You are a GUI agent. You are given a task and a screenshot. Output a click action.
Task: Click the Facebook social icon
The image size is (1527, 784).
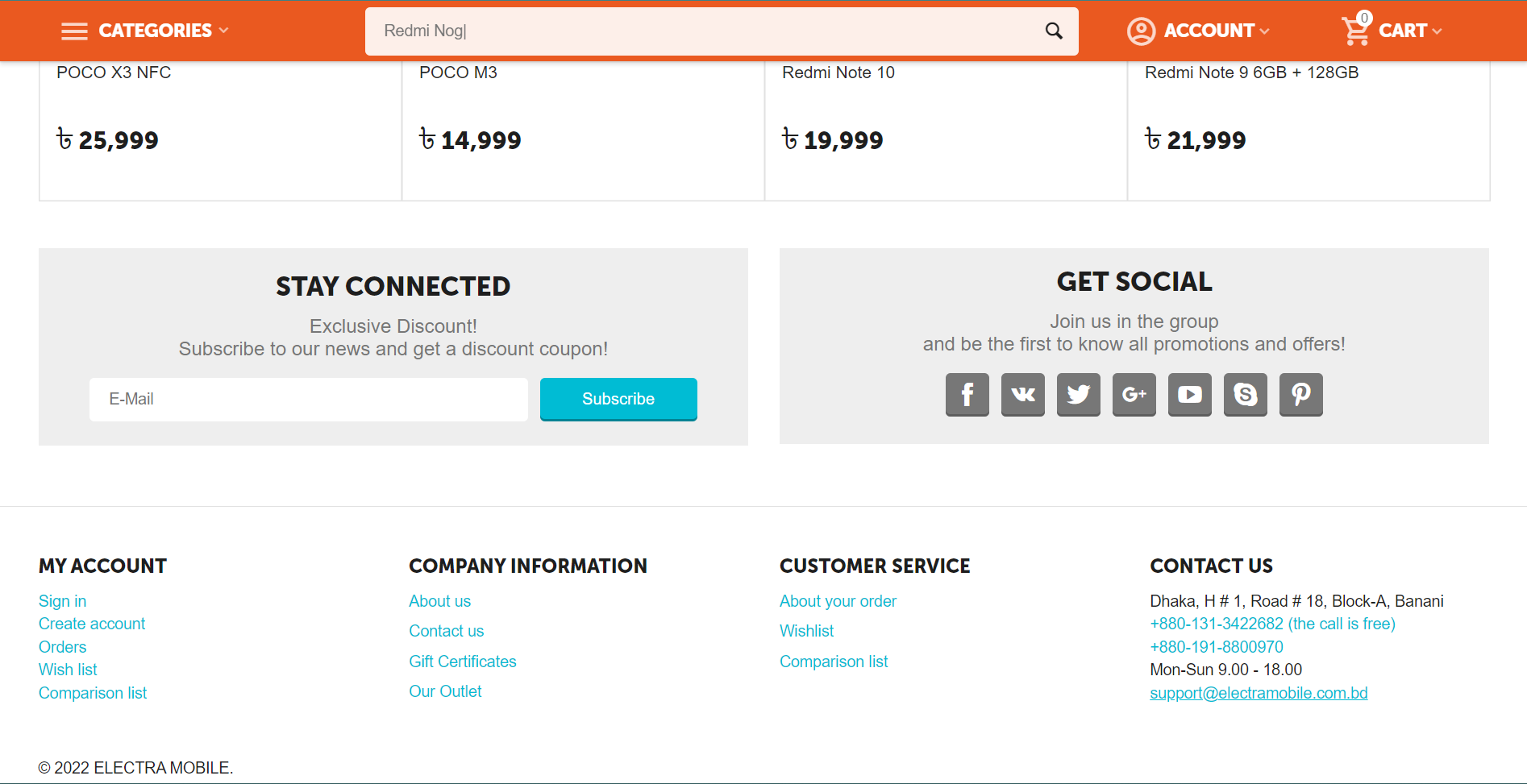(967, 394)
